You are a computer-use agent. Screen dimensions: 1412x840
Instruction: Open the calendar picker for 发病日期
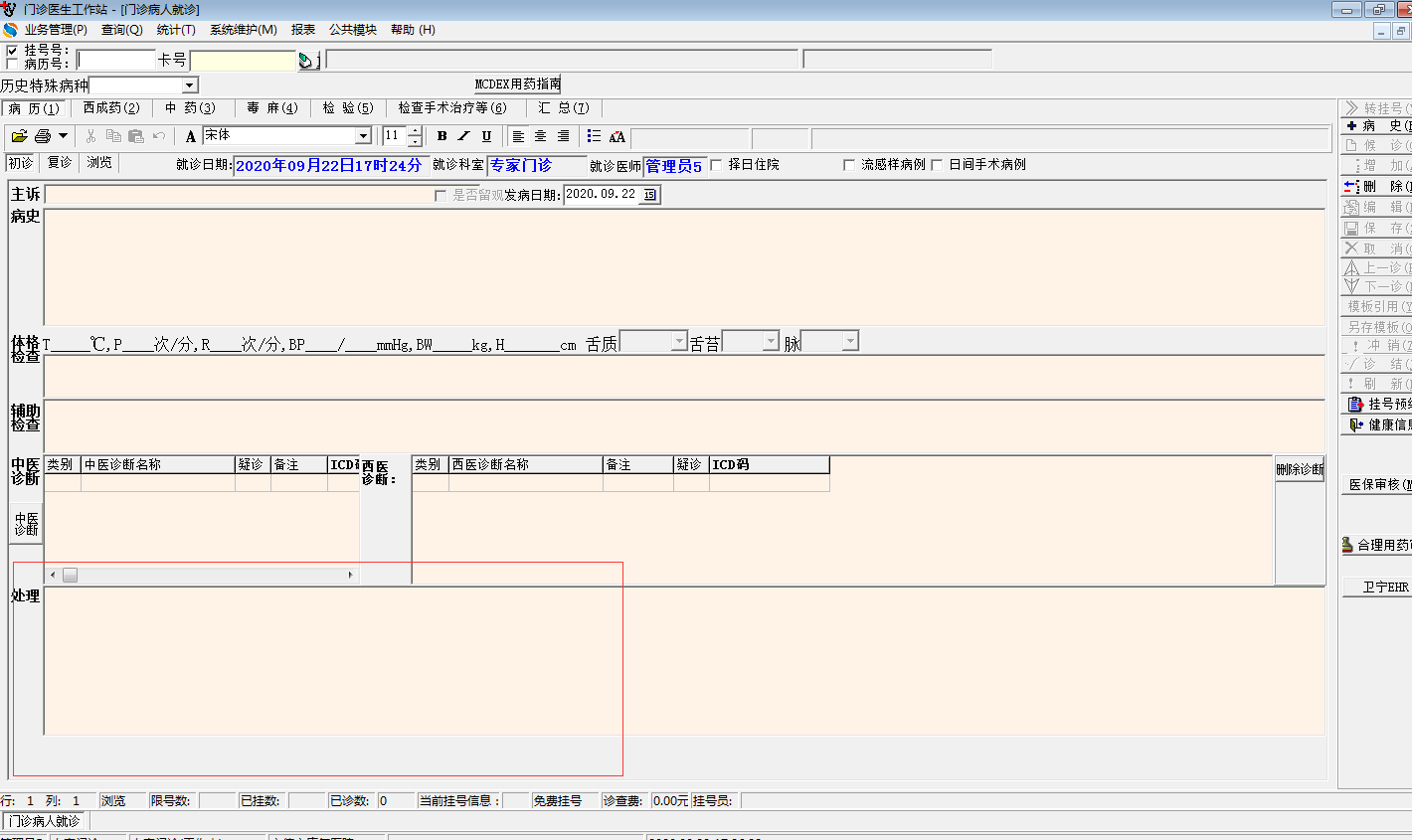(649, 195)
